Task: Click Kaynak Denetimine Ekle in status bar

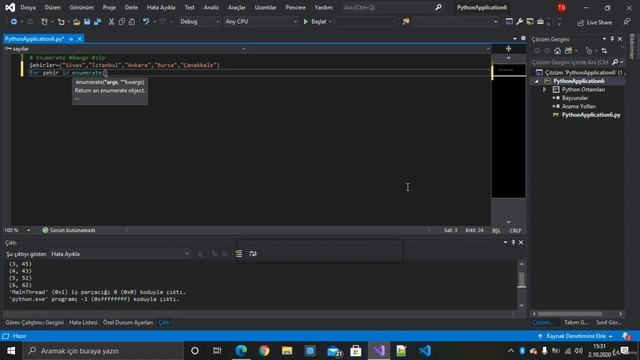Action: click(x=576, y=336)
